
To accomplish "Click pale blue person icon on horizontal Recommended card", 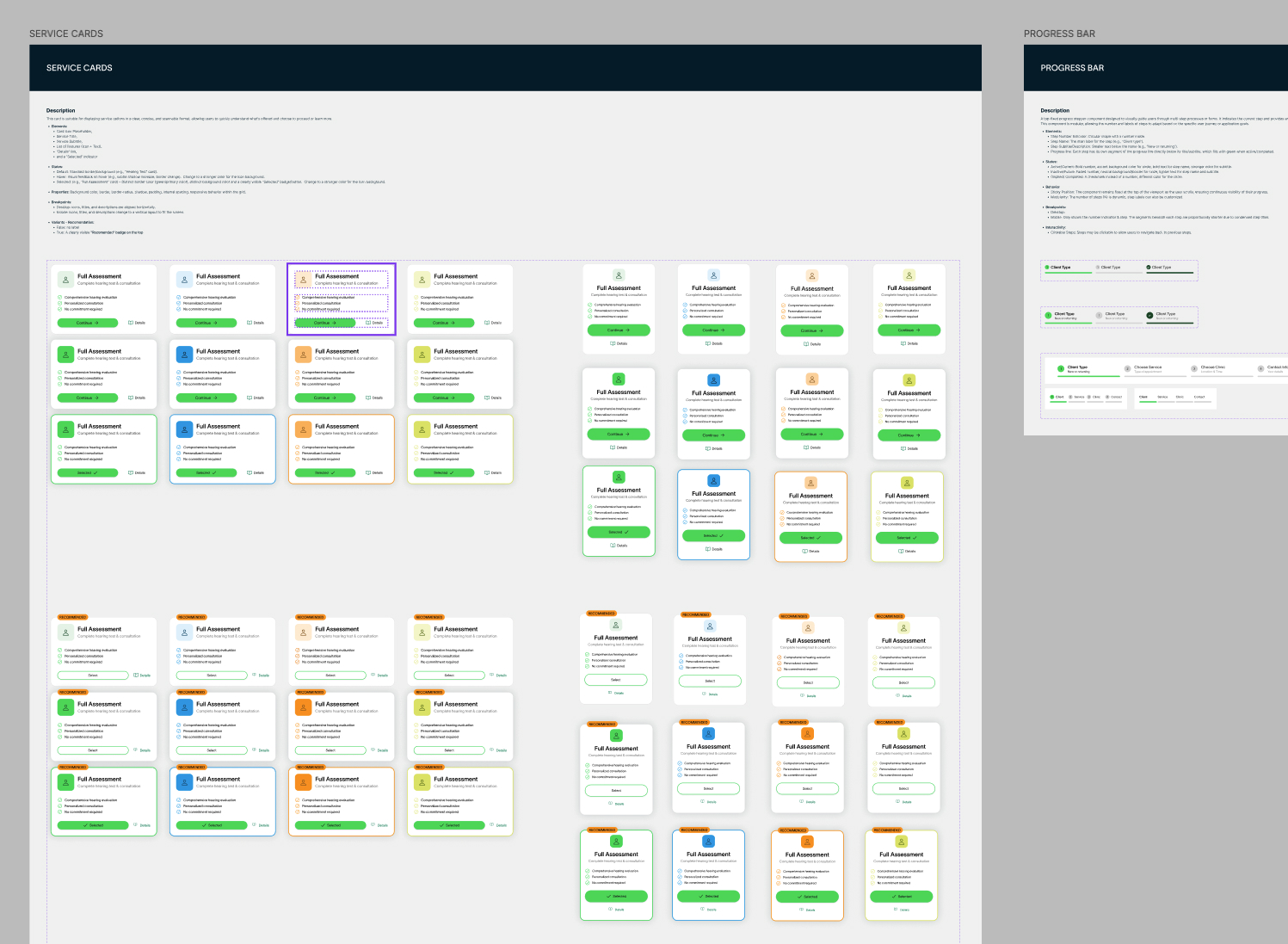I will 184,632.
